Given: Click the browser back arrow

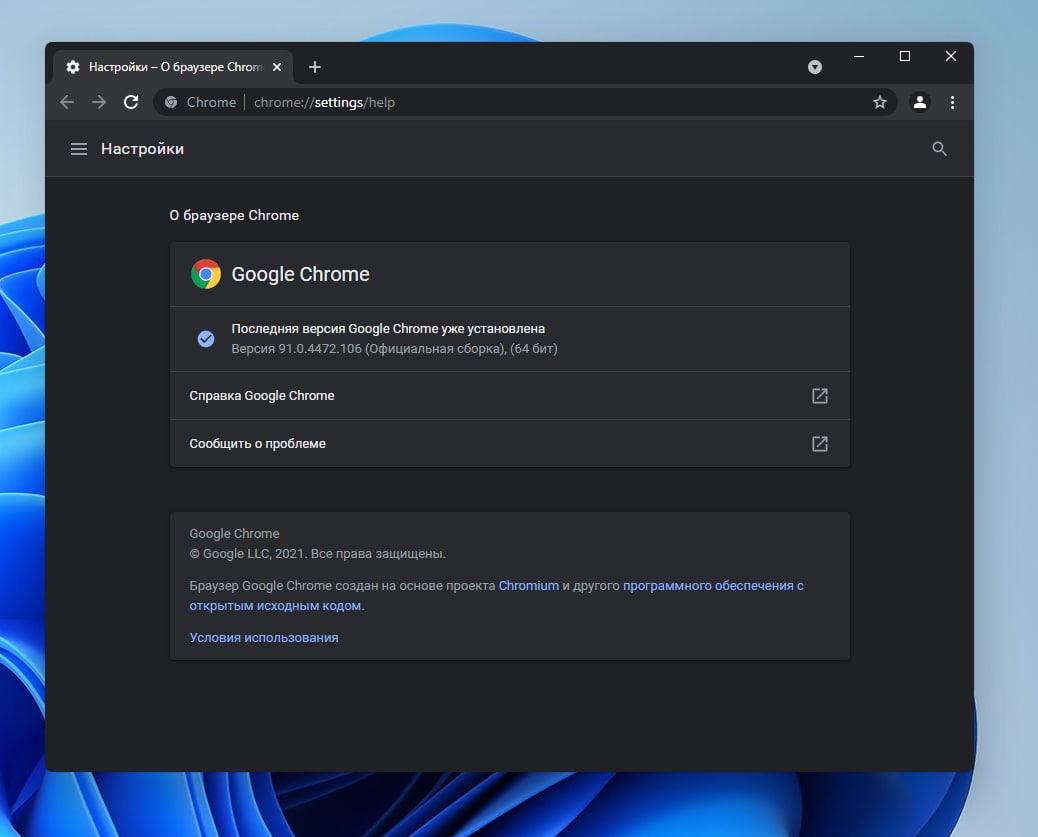Looking at the screenshot, I should 67,102.
